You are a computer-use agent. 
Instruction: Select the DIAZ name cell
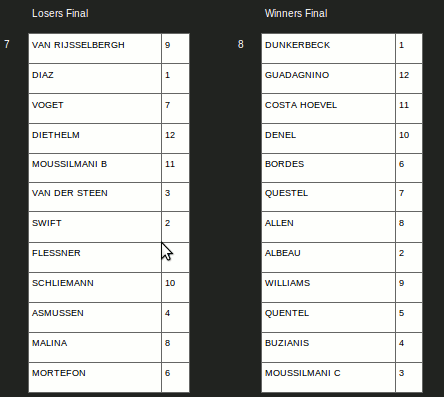tap(95, 79)
